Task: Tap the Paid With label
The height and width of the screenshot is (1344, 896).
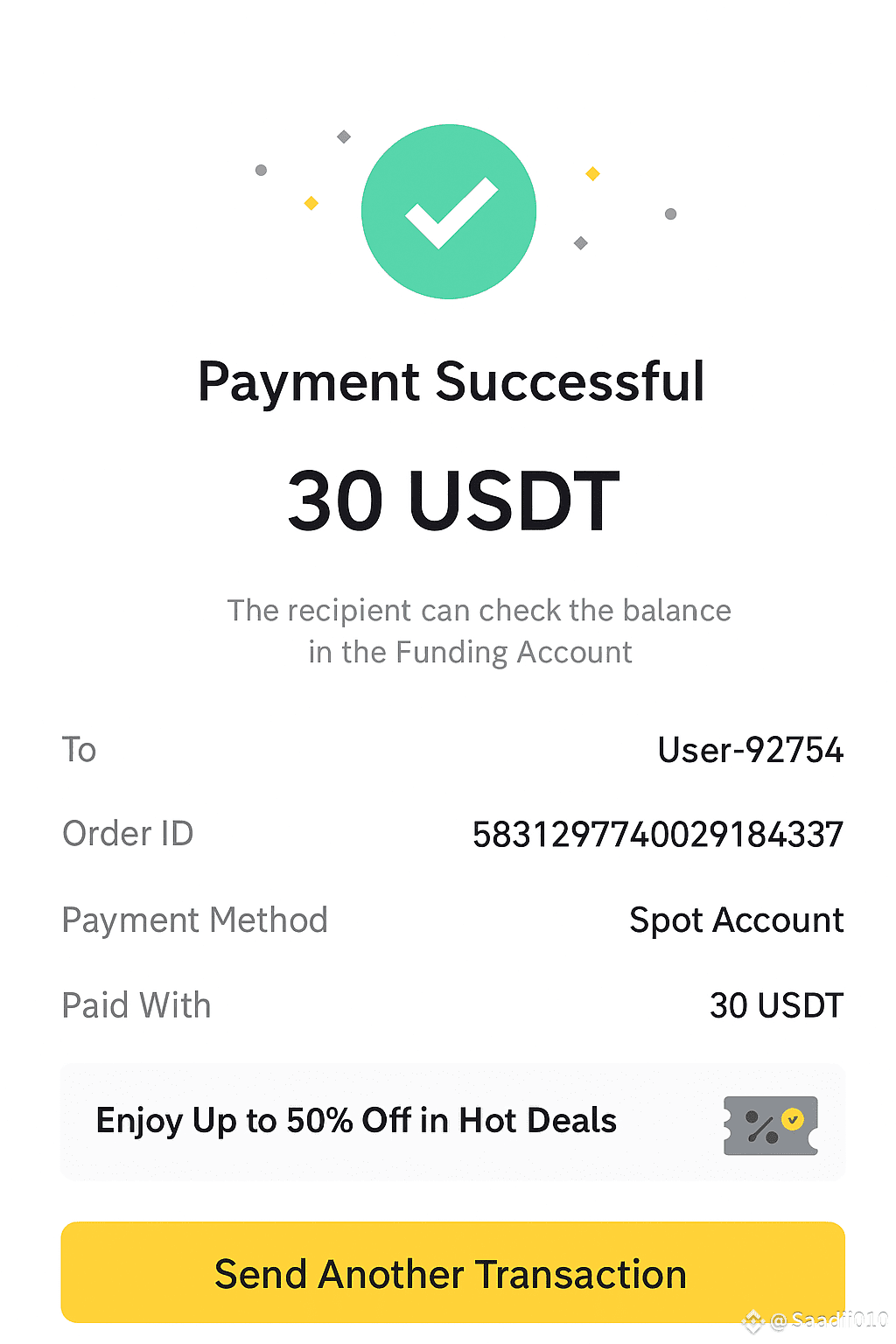Action: click(136, 1005)
